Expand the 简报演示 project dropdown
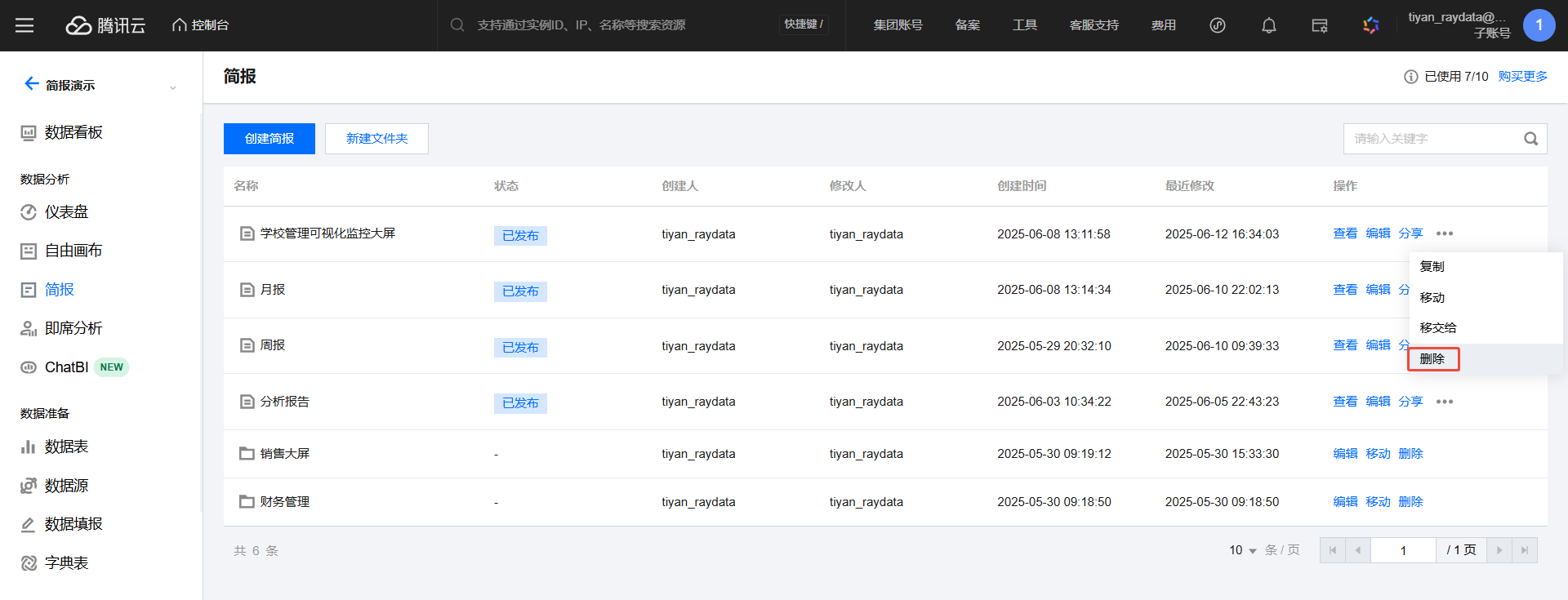 click(172, 87)
